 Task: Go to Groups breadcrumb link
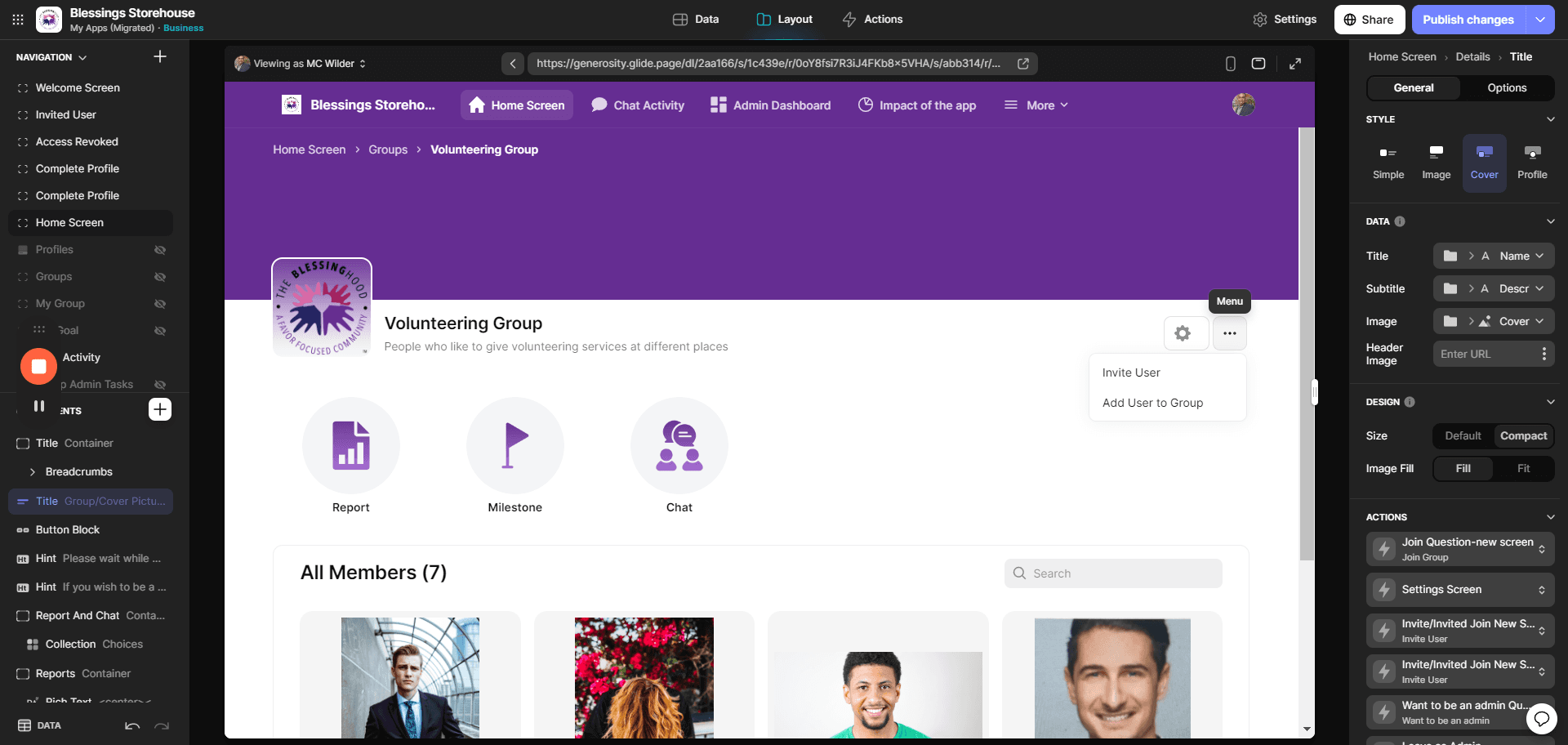pyautogui.click(x=388, y=149)
